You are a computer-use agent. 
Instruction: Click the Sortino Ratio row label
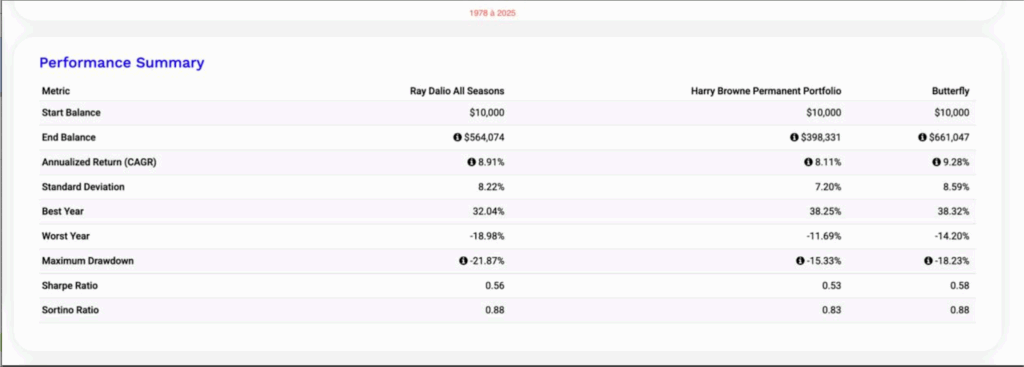tap(71, 310)
